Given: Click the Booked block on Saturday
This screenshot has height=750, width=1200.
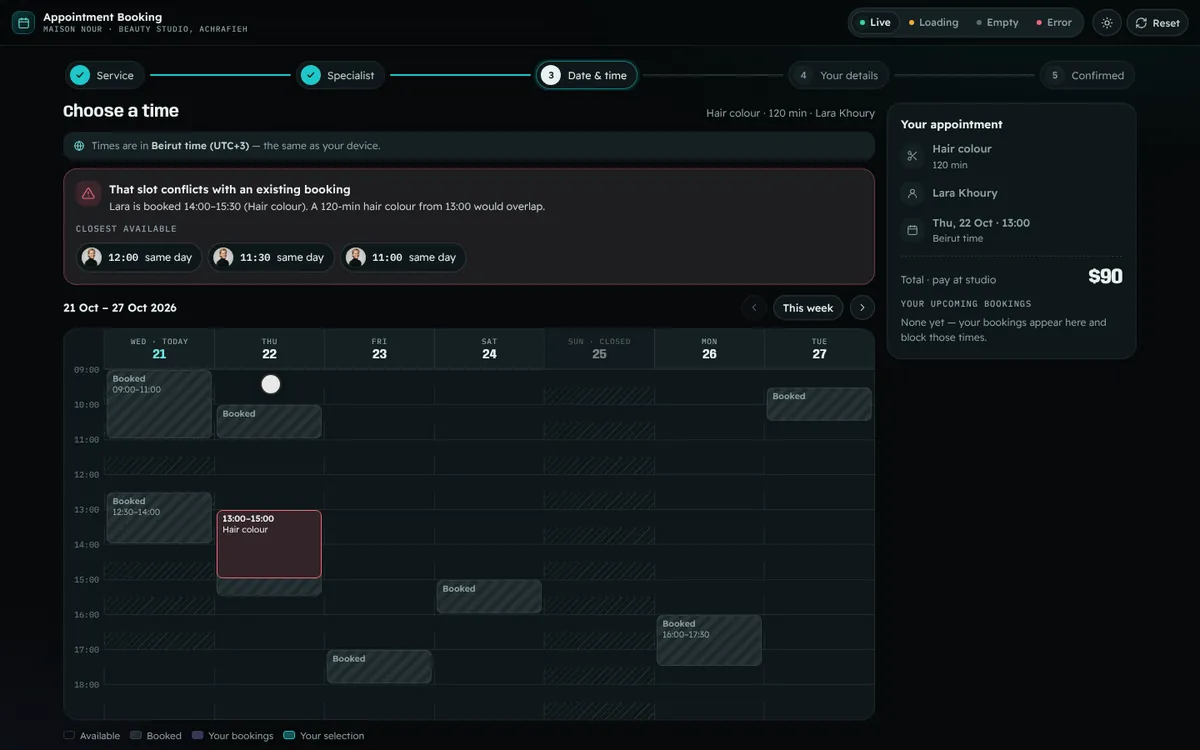Looking at the screenshot, I should [x=489, y=597].
